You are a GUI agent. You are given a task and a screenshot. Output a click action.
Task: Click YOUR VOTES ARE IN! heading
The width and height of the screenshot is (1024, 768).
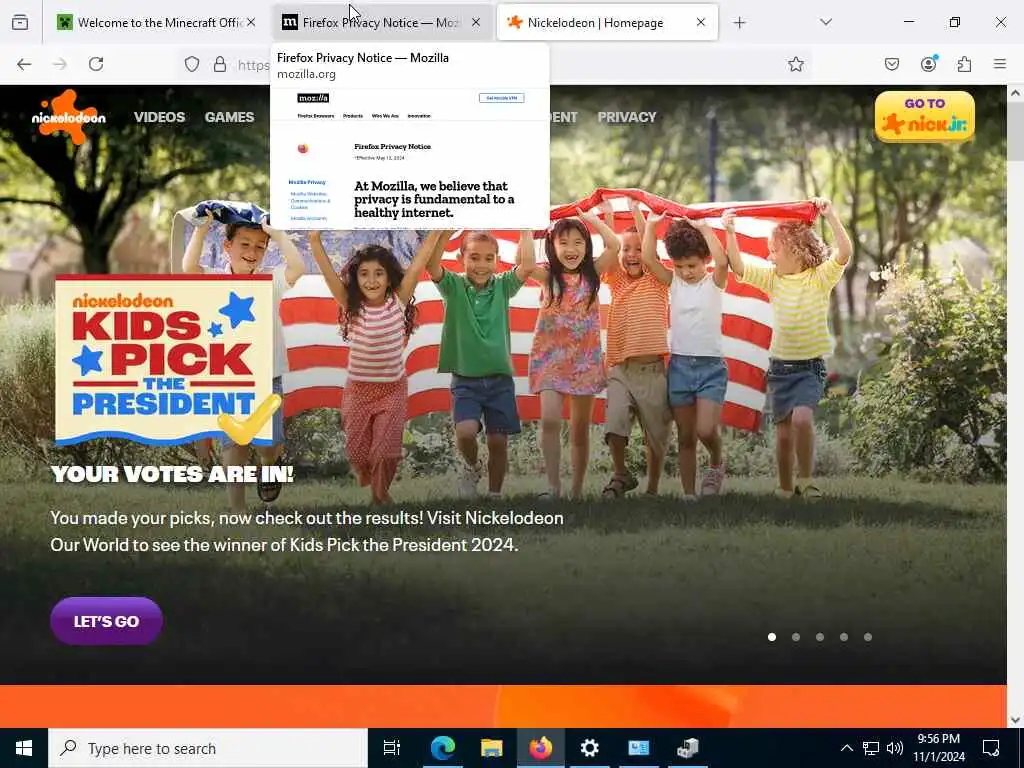(x=172, y=474)
